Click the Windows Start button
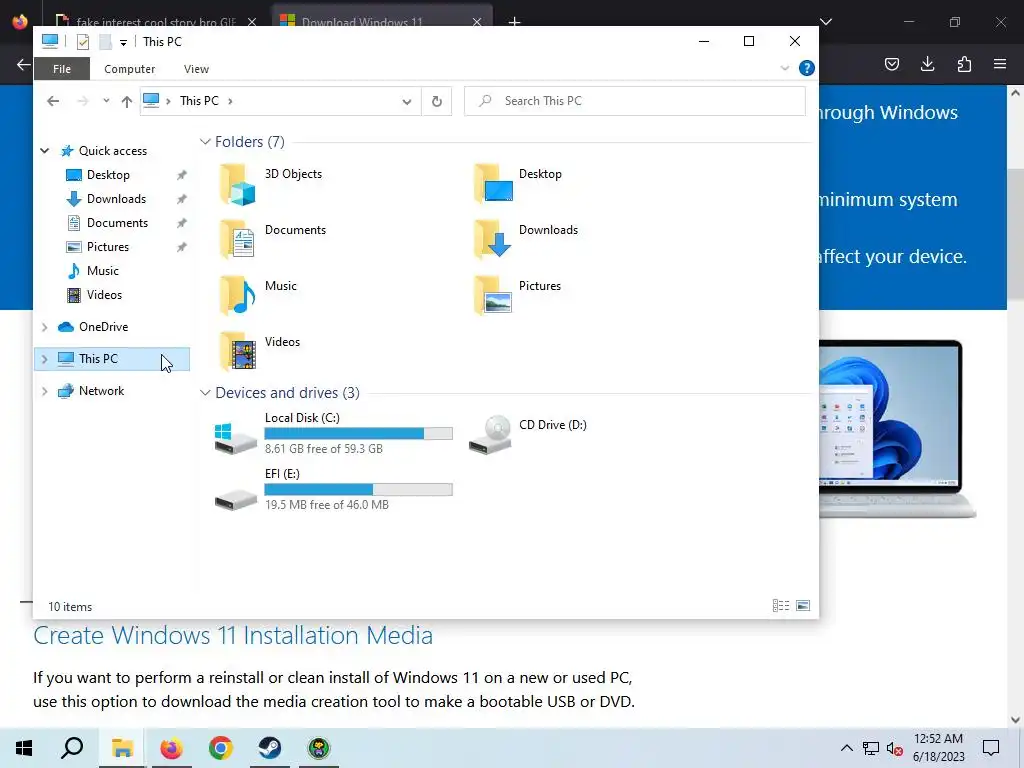 24,748
